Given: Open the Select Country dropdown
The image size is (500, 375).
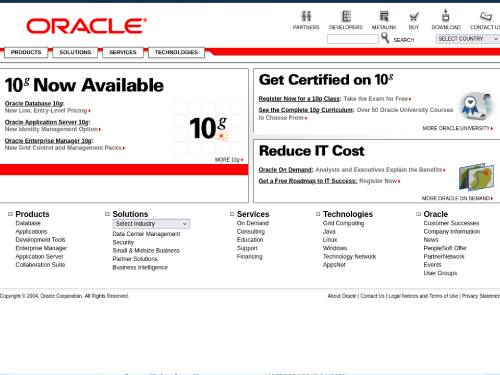Looking at the screenshot, I should click(468, 39).
